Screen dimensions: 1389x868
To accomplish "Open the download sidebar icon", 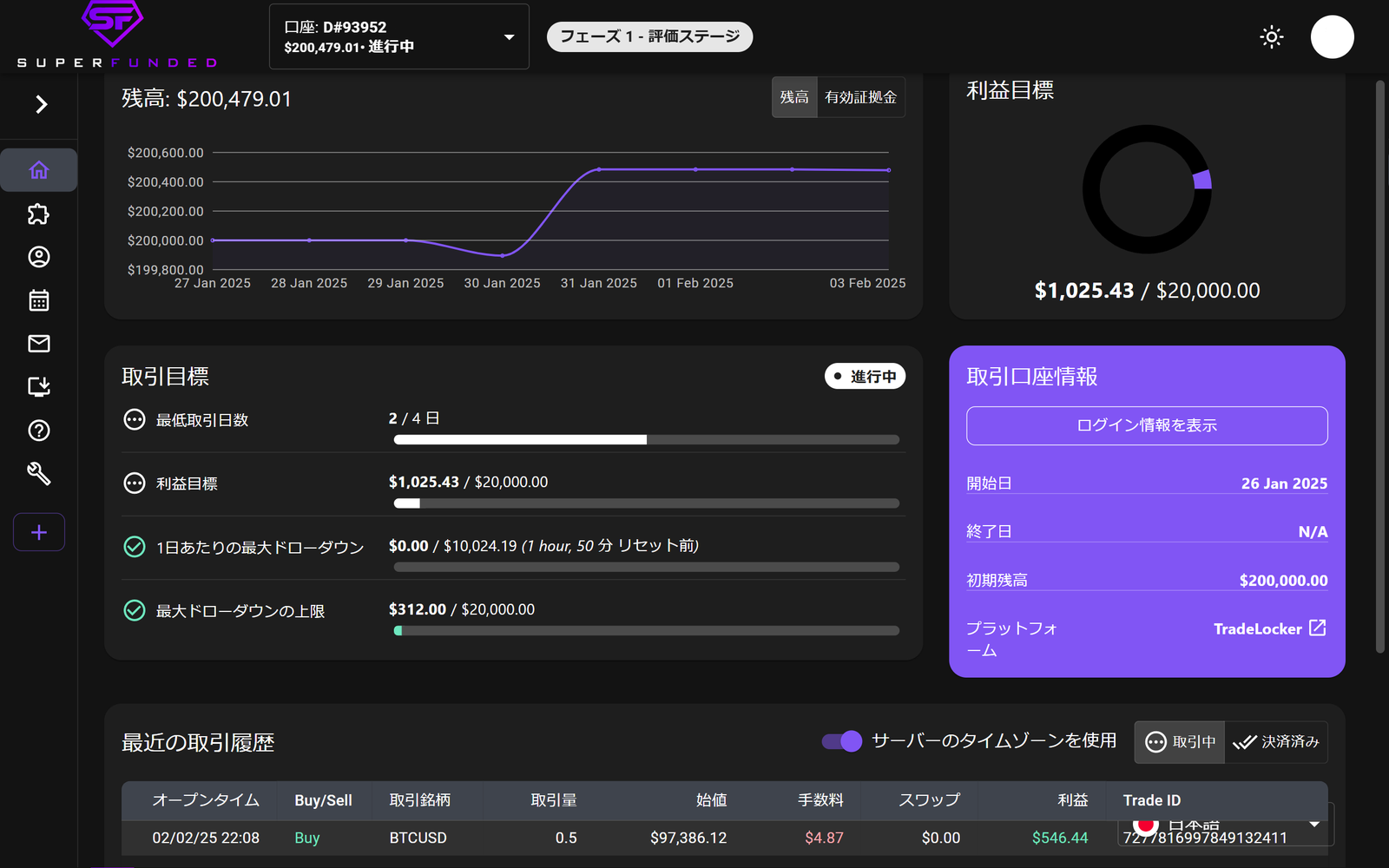I will point(39,386).
